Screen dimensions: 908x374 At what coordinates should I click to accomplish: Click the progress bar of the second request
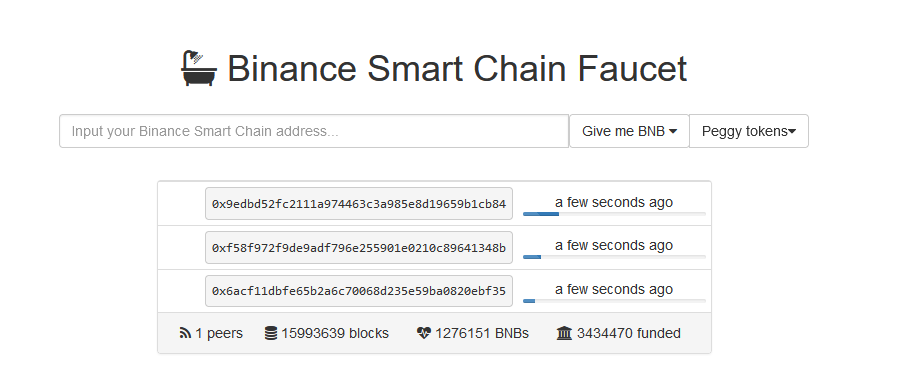[614, 257]
